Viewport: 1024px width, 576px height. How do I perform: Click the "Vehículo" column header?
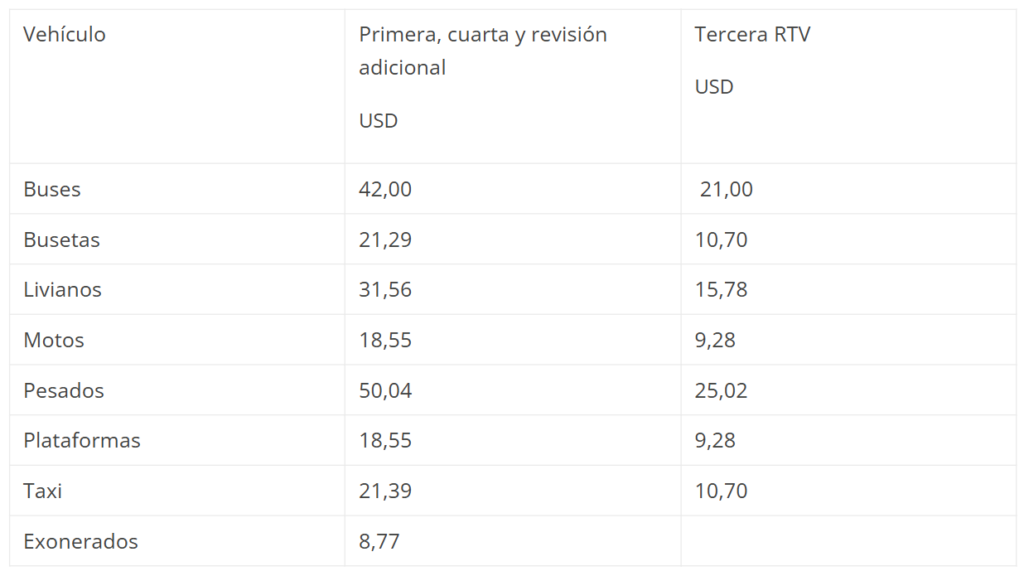[x=64, y=35]
